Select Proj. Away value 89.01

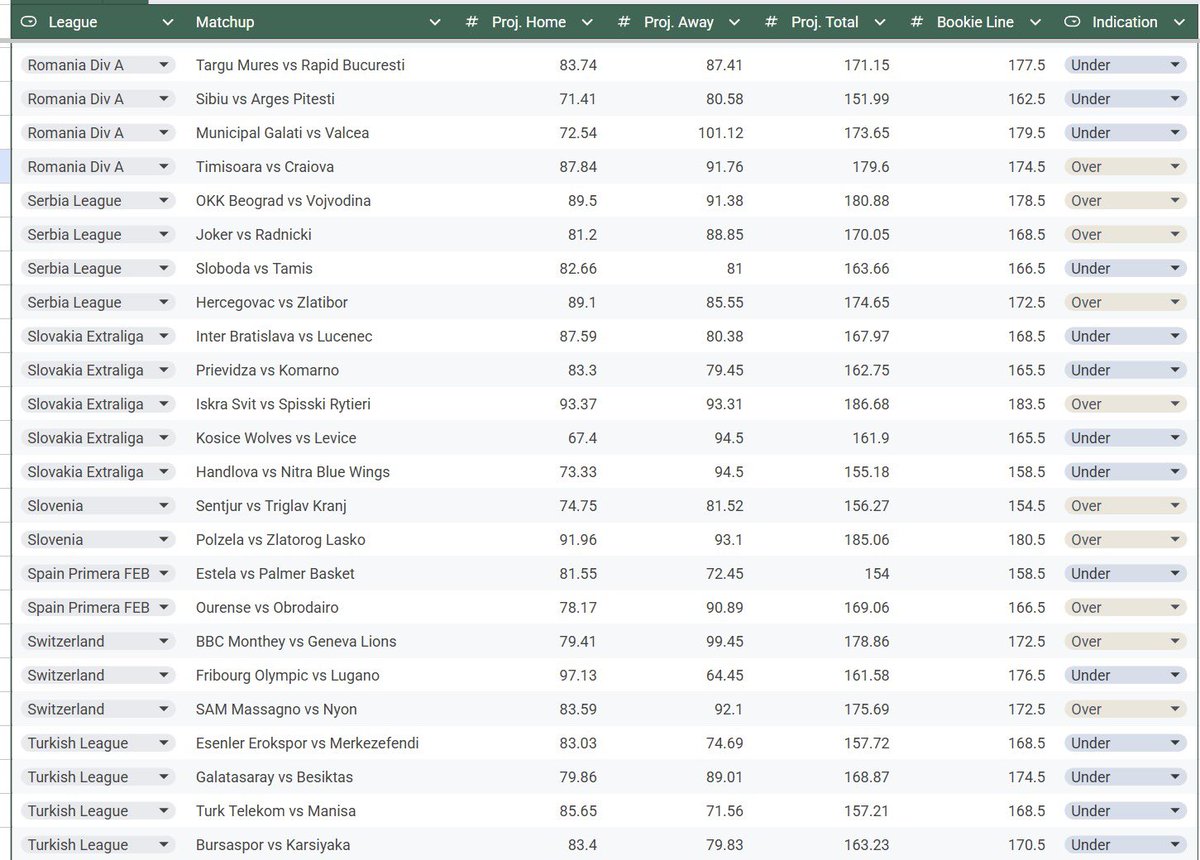[724, 777]
